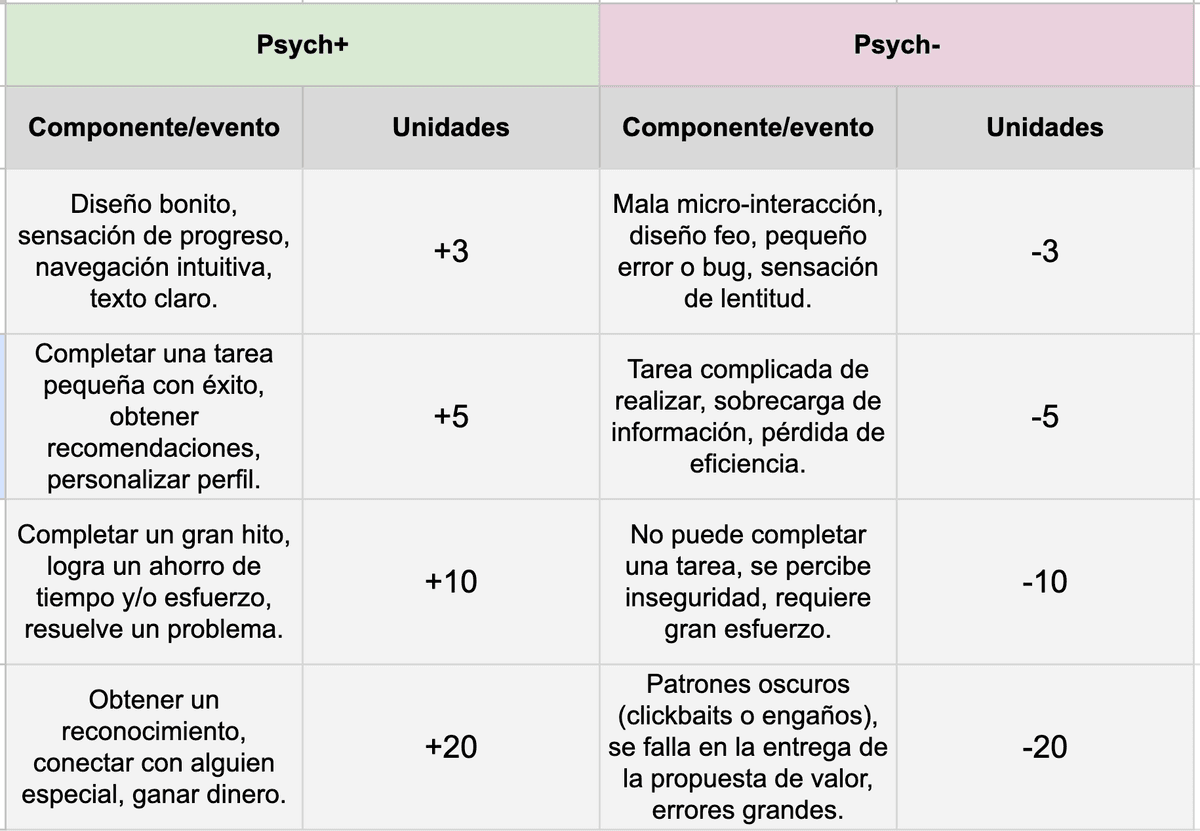Select the green Psych+ header cell
Viewport: 1200px width, 831px height.
tap(302, 45)
